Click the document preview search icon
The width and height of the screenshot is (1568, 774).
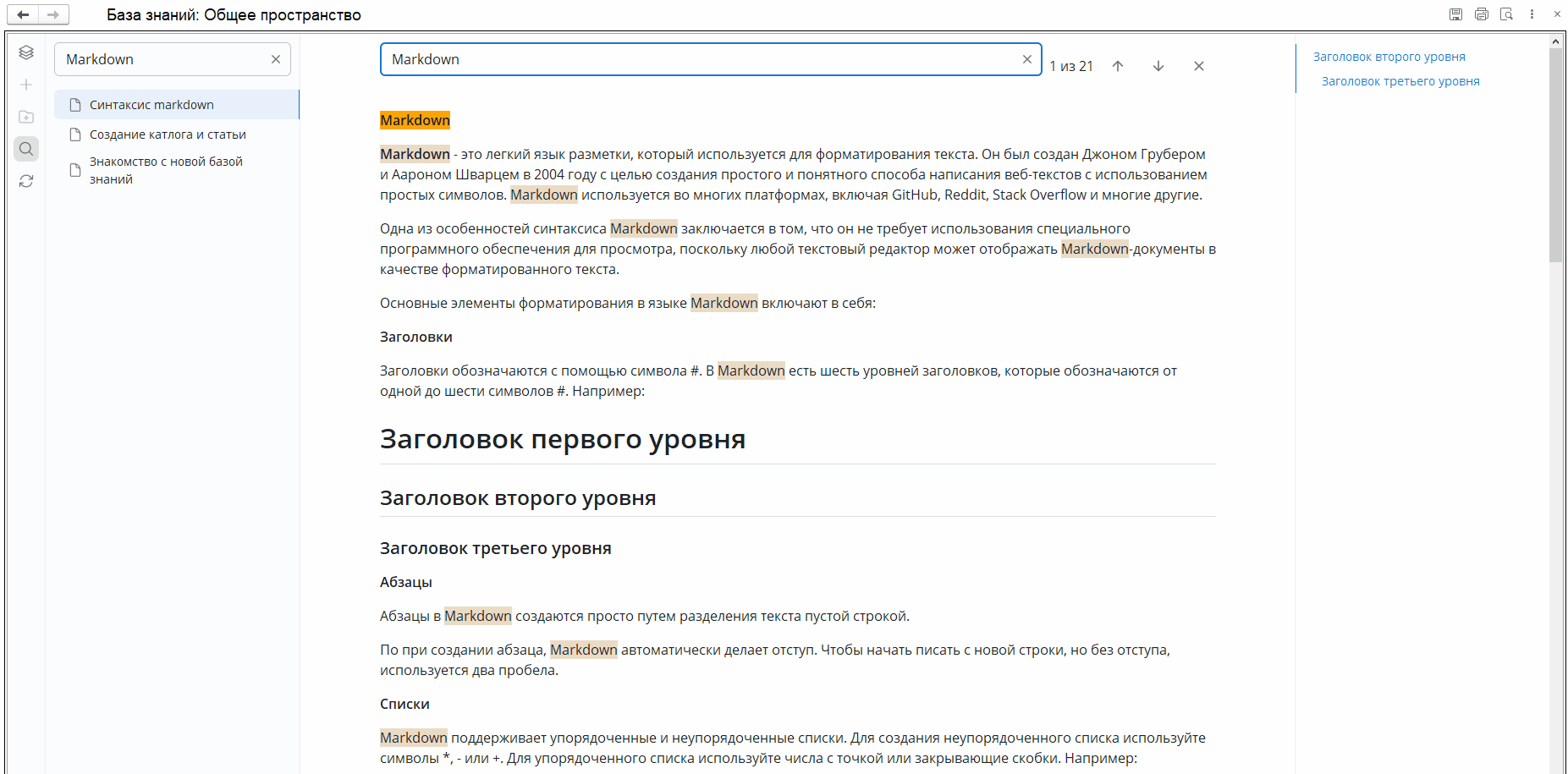(1507, 14)
